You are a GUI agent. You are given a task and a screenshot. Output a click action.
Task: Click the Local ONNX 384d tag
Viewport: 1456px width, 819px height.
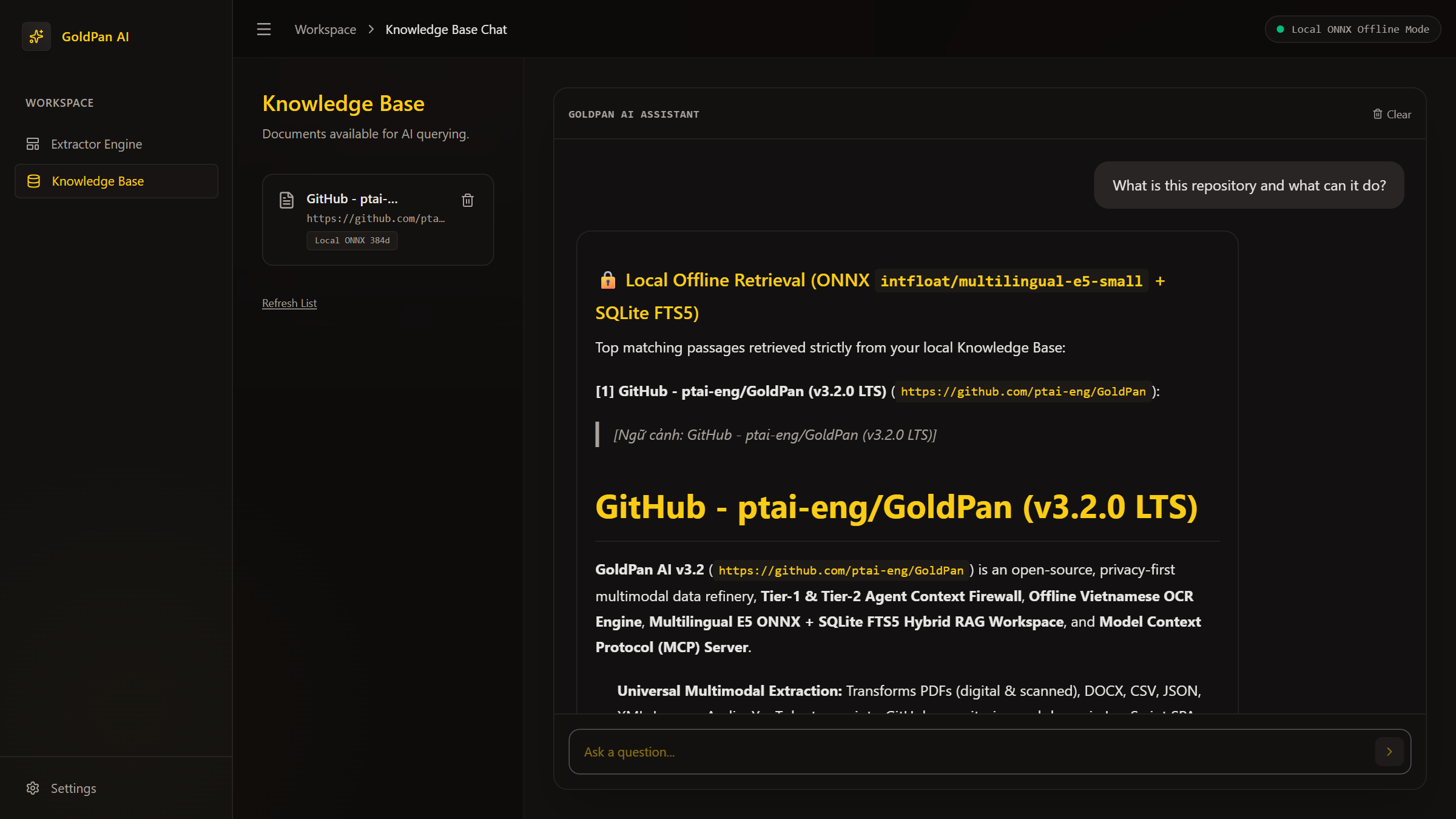(x=352, y=240)
